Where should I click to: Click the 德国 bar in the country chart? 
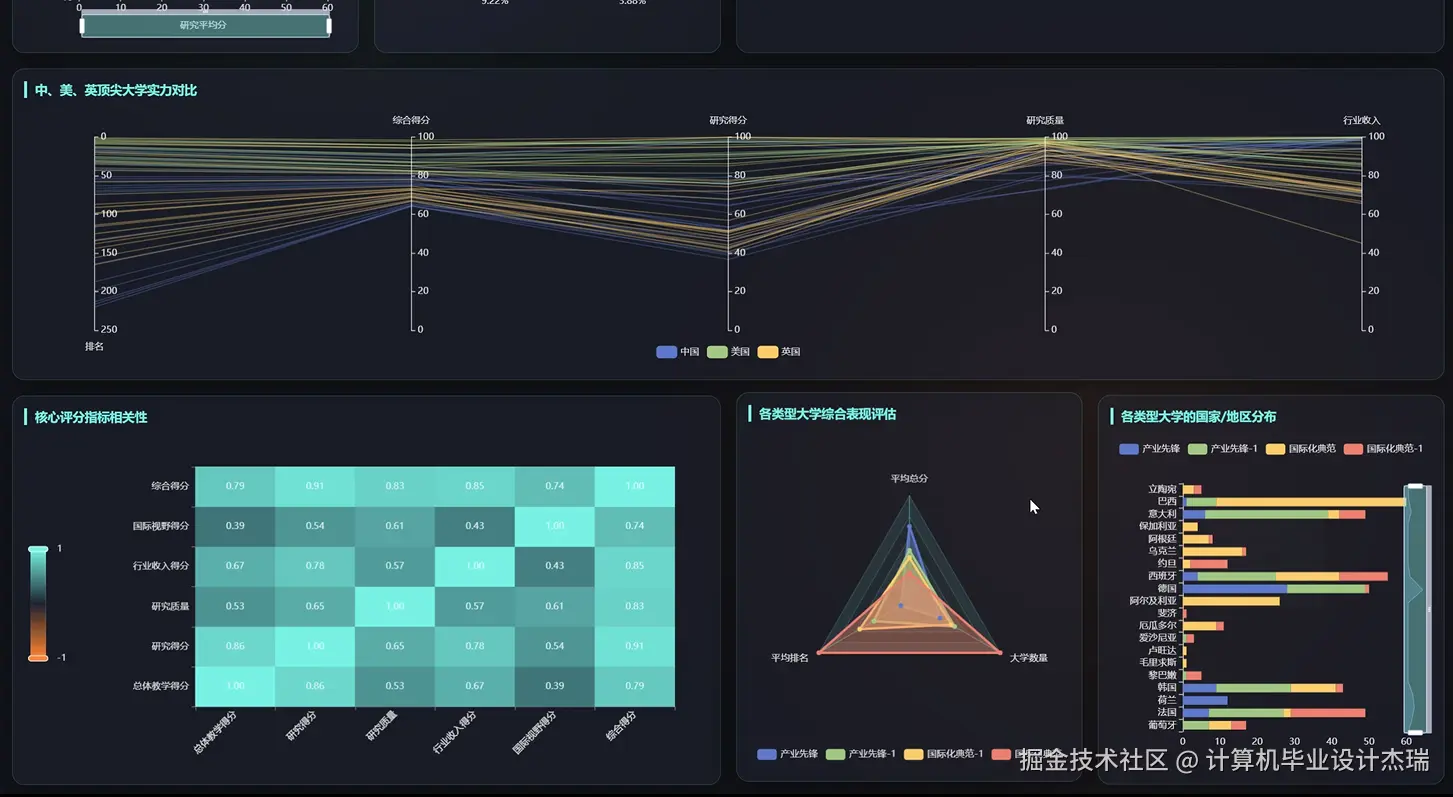(1276, 589)
